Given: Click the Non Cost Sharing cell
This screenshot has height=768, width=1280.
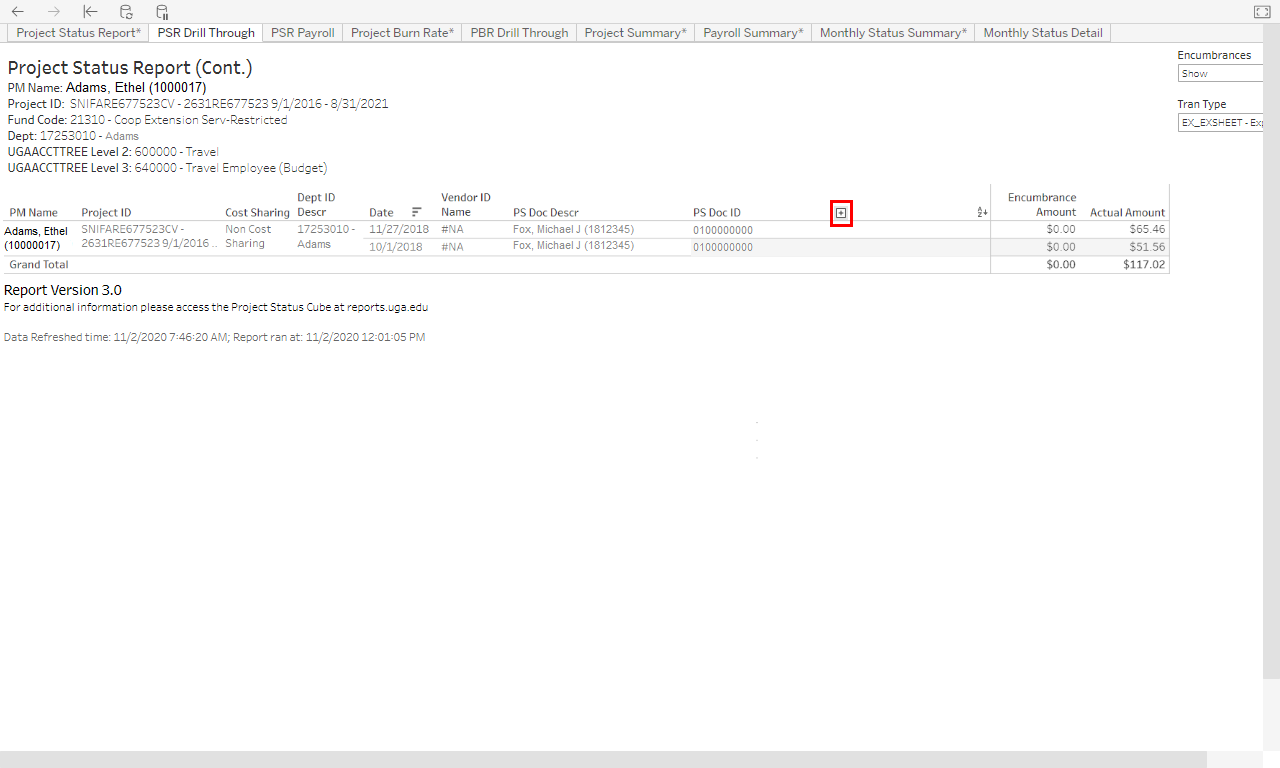Looking at the screenshot, I should pyautogui.click(x=248, y=236).
